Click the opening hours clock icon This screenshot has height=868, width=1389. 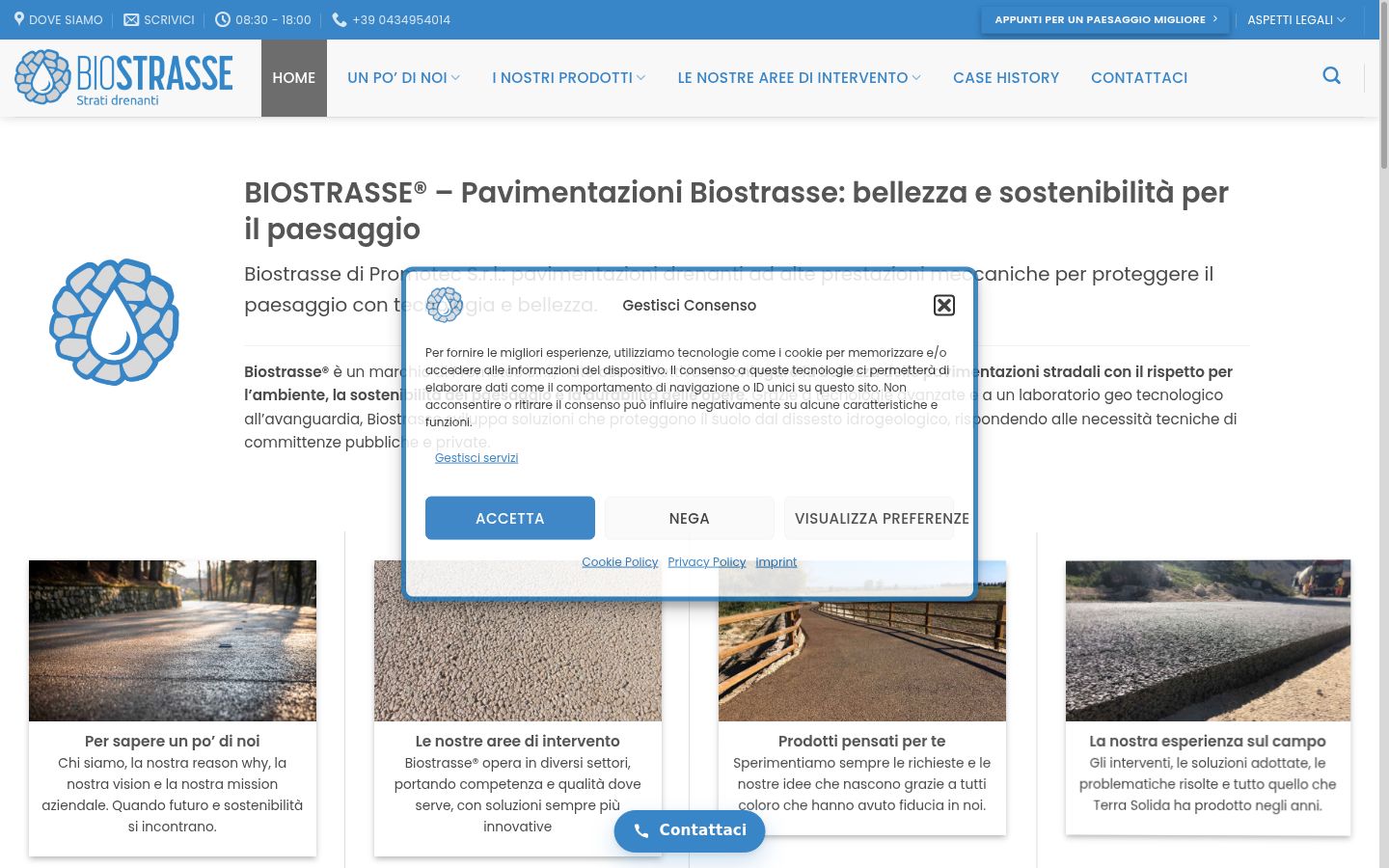(x=223, y=19)
